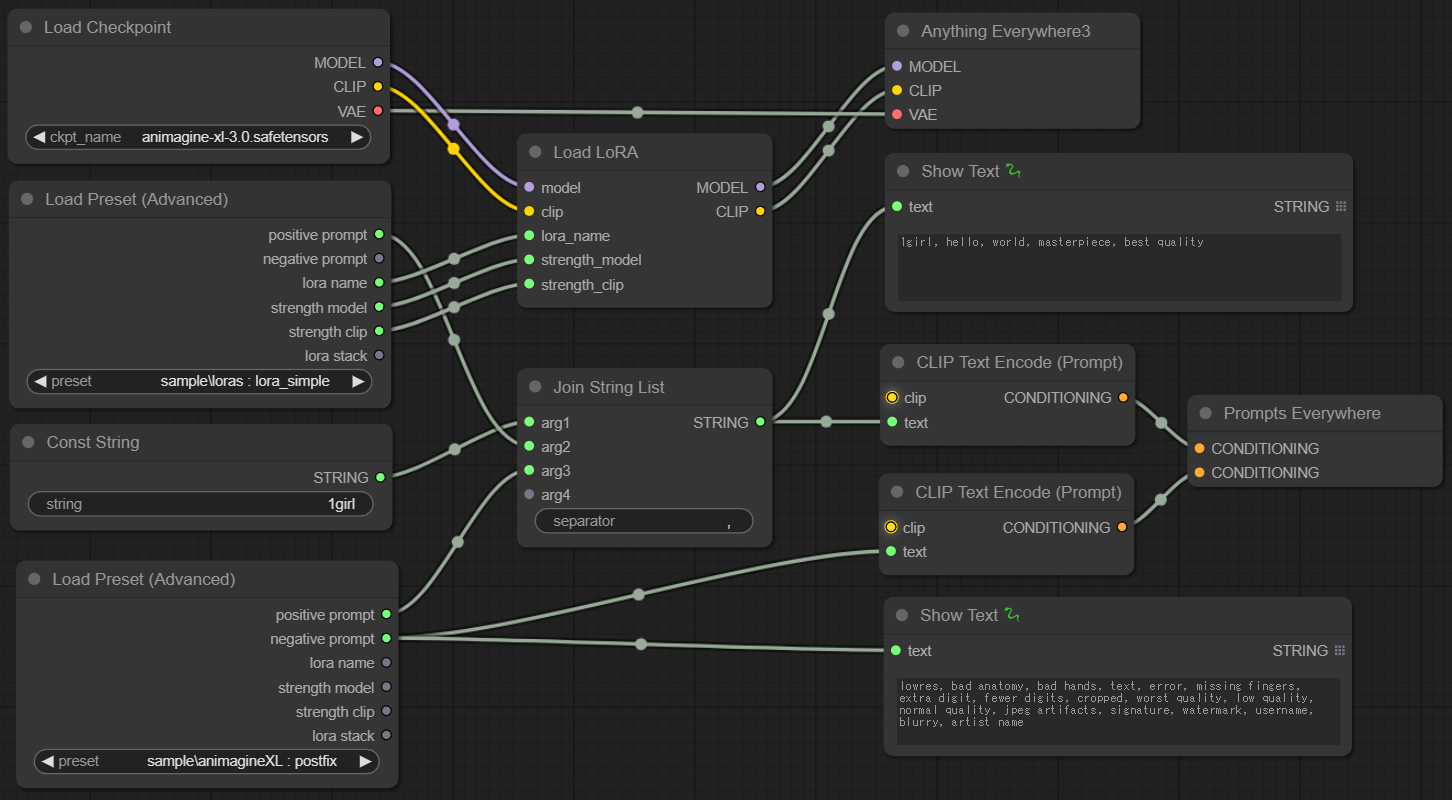The height and width of the screenshot is (800, 1452).
Task: Open preset dropdown showing sample\loras : lora_simple
Action: click(x=199, y=381)
